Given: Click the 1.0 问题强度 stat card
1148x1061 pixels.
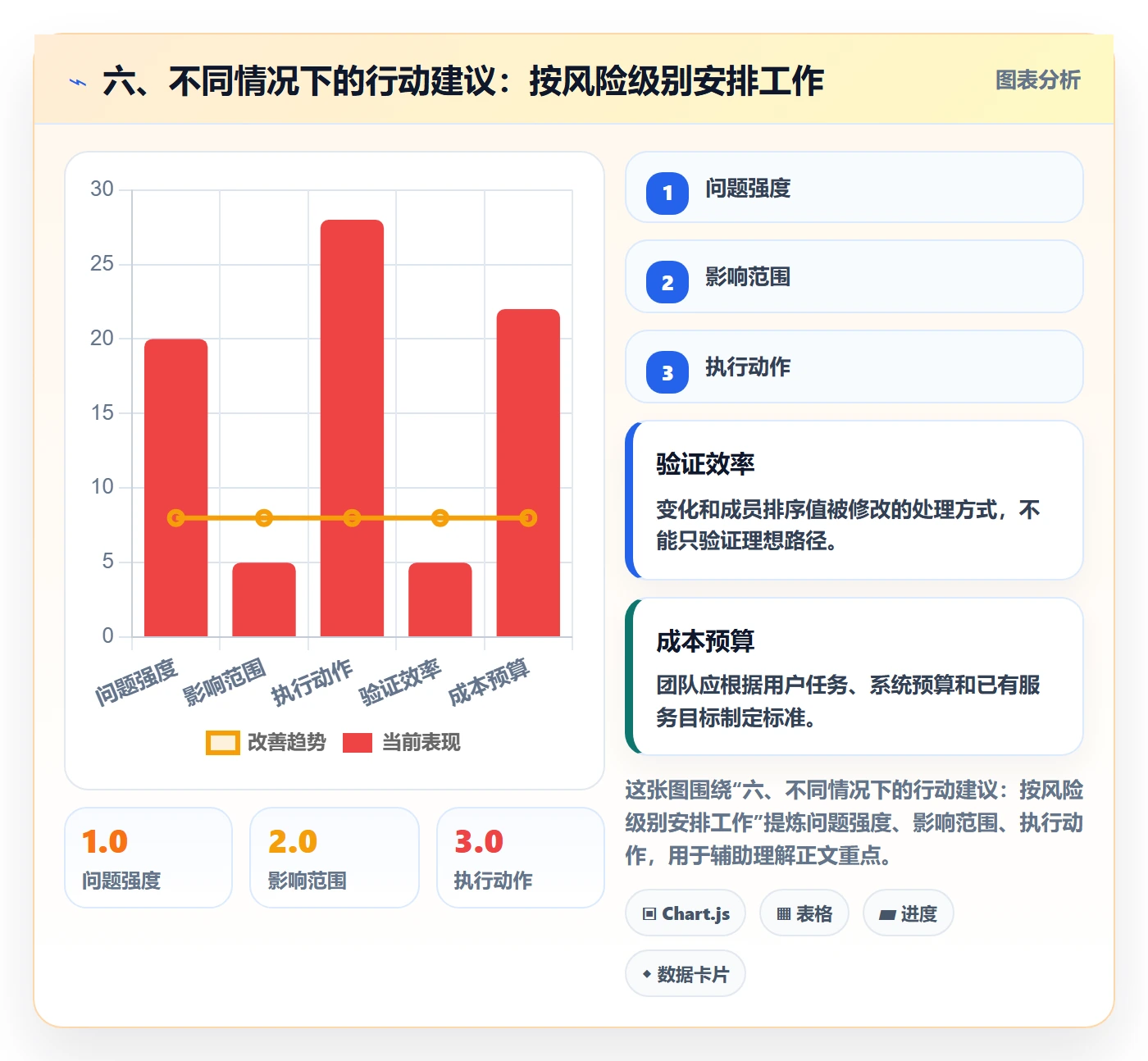Looking at the screenshot, I should pyautogui.click(x=148, y=858).
